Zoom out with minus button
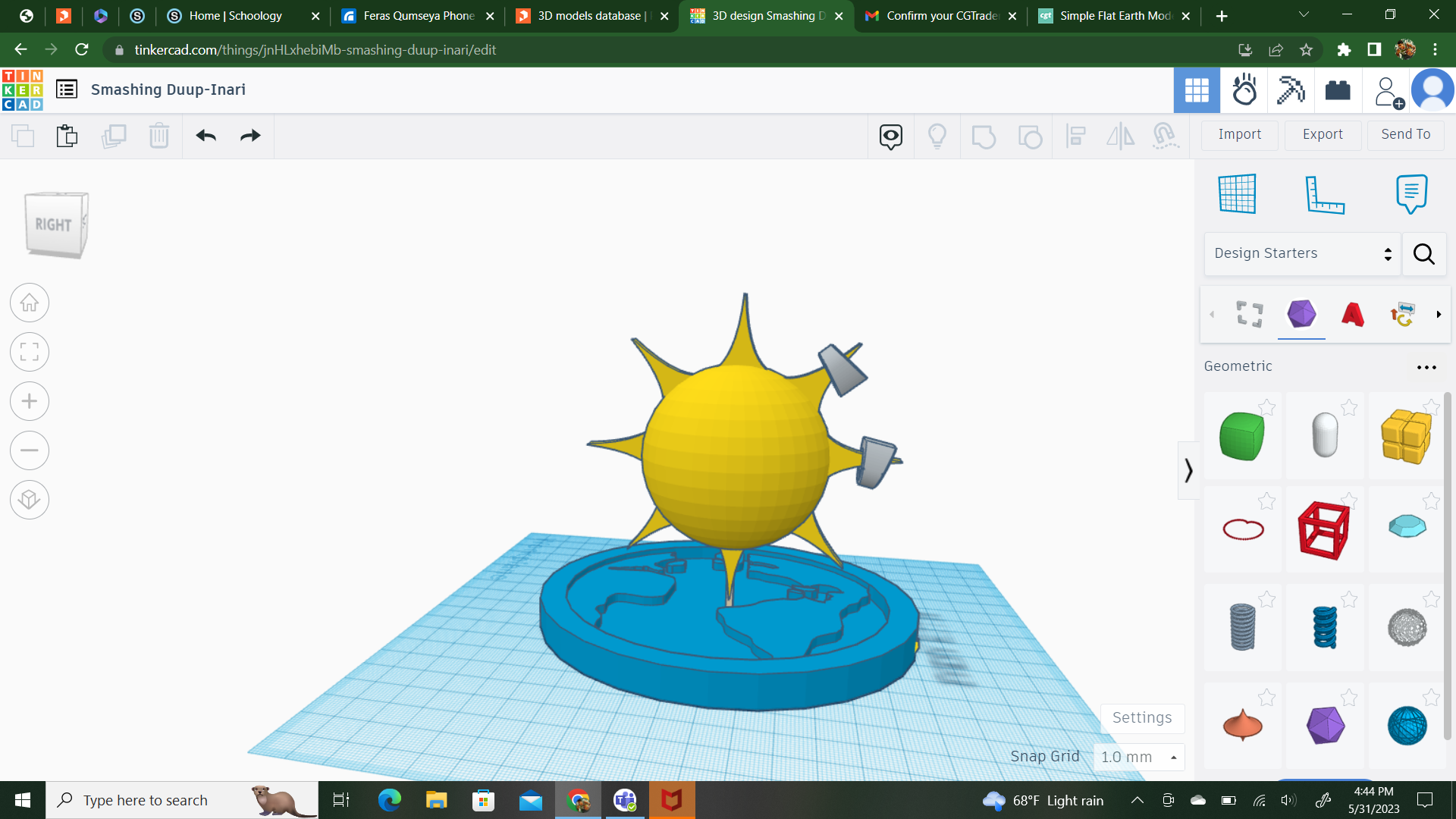The image size is (1456, 819). coord(30,450)
